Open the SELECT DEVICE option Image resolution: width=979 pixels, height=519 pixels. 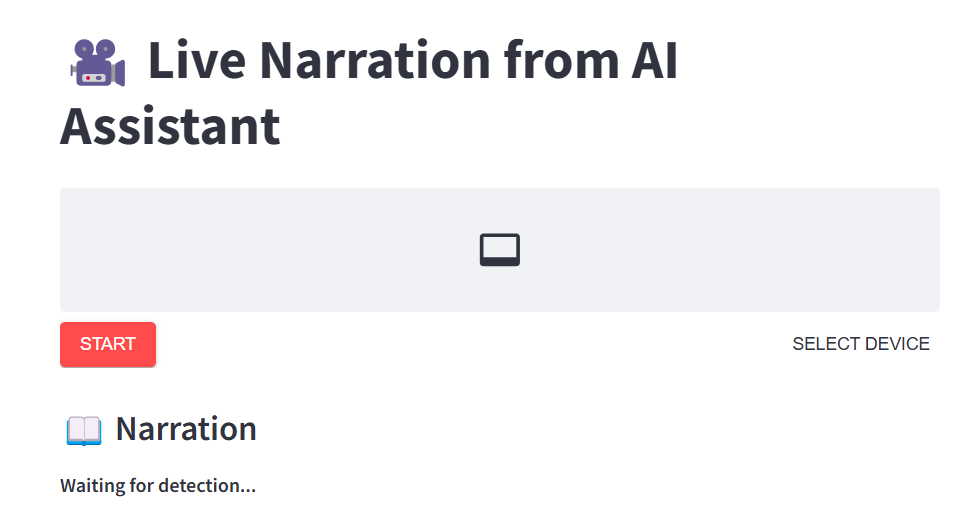tap(861, 344)
